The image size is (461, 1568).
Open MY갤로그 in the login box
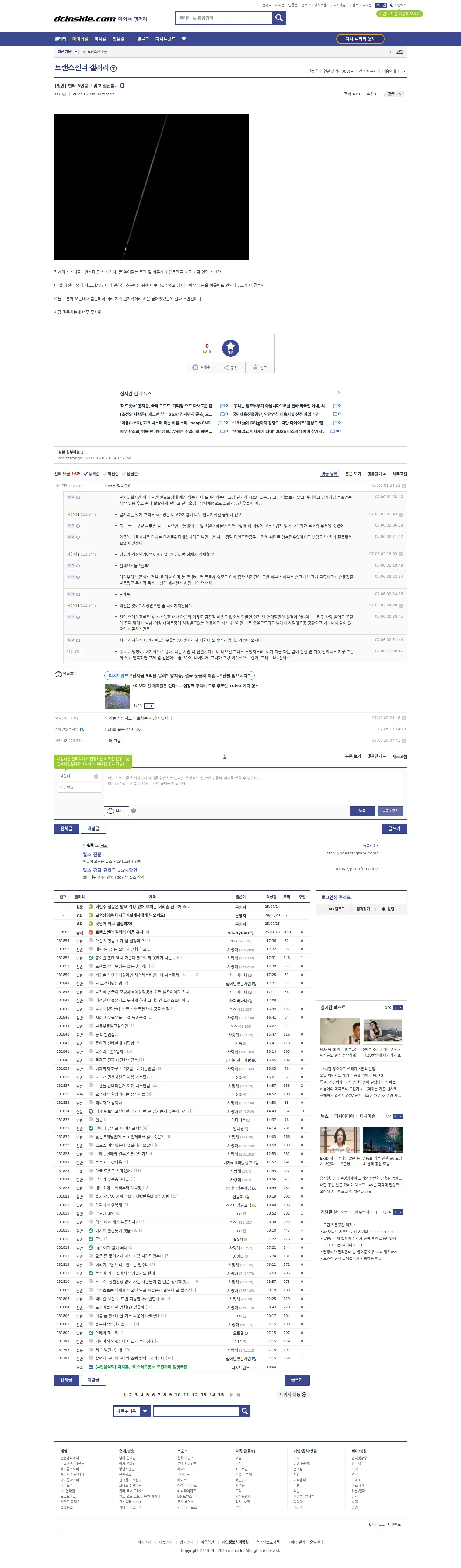tap(336, 909)
